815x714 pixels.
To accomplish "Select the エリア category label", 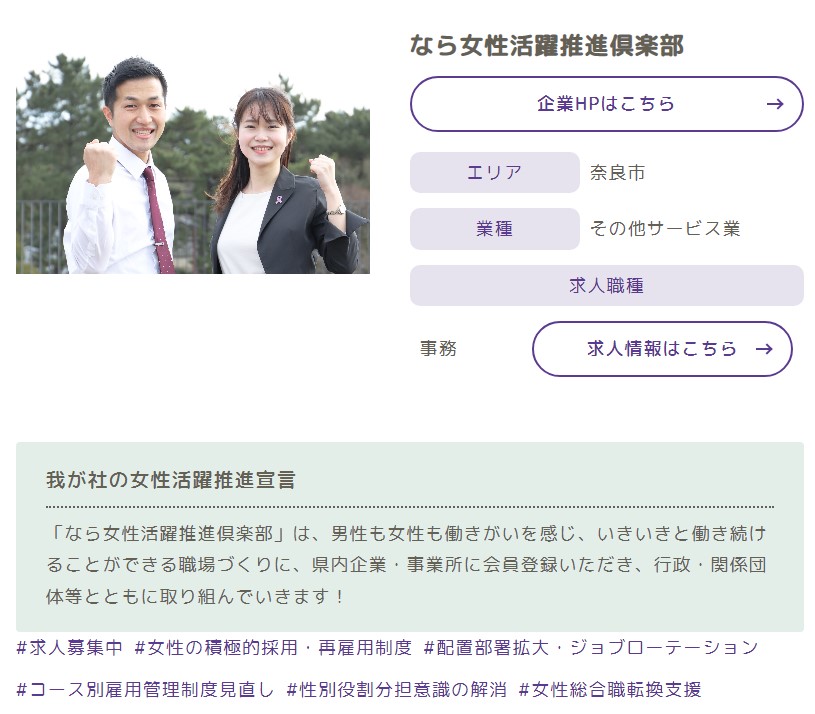I will (494, 171).
